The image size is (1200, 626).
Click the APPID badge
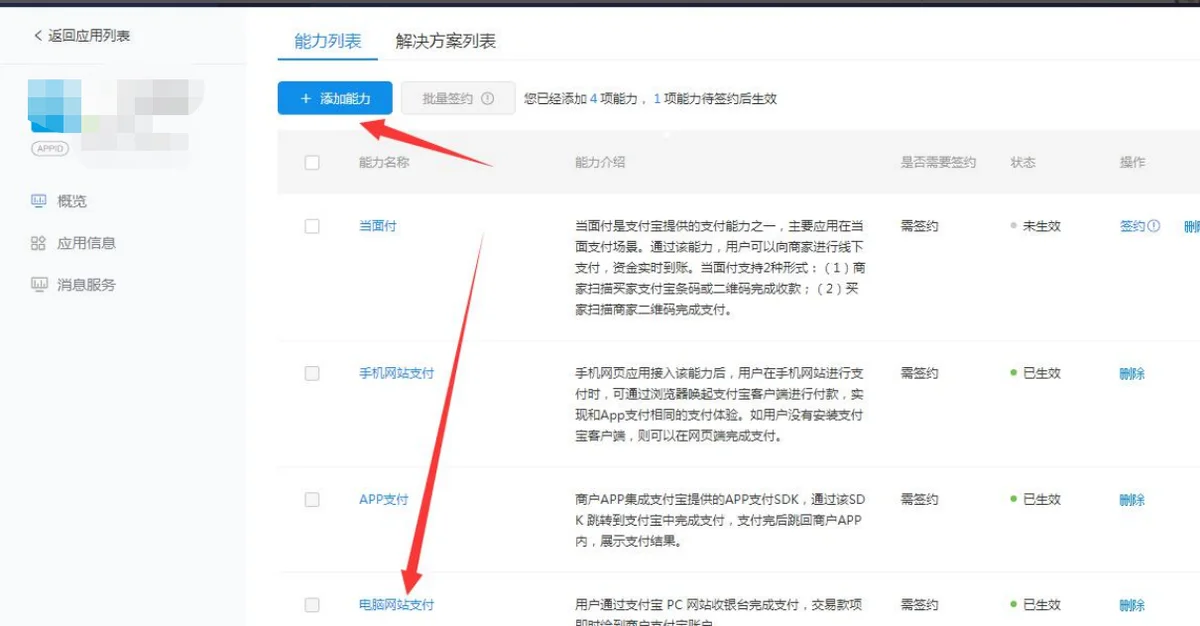[x=50, y=148]
